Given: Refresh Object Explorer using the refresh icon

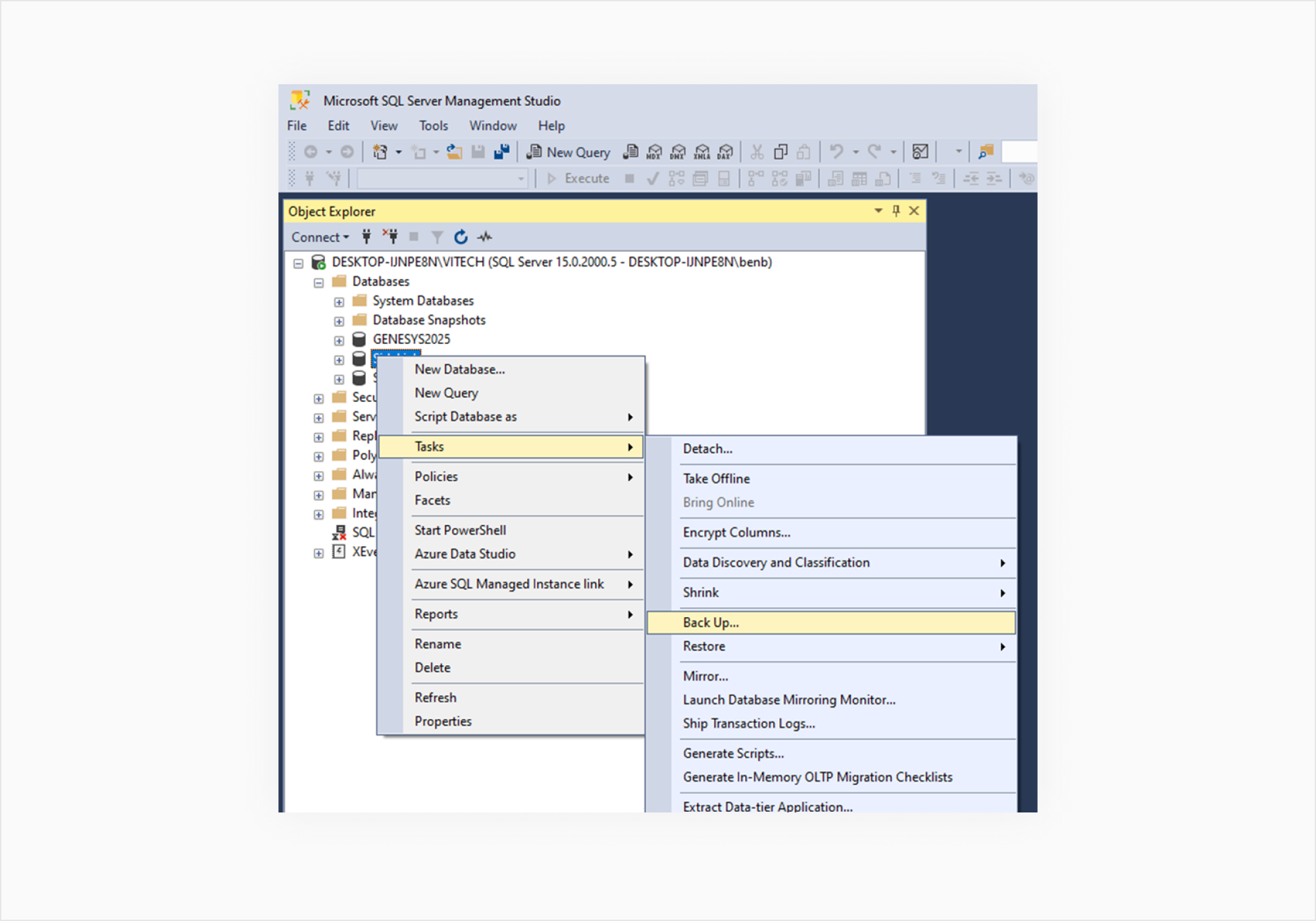Looking at the screenshot, I should 461,237.
